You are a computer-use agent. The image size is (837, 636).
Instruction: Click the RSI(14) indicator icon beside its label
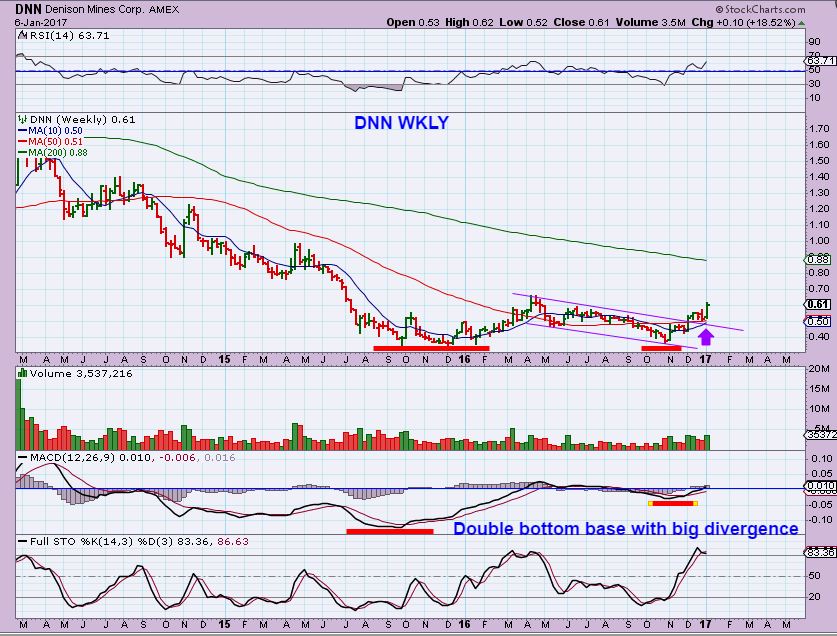[x=22, y=35]
